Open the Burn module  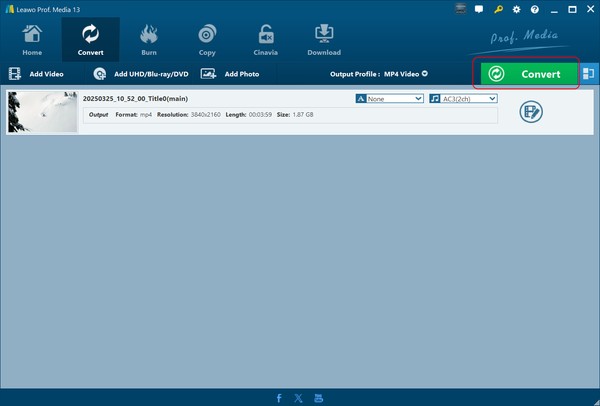[x=149, y=40]
